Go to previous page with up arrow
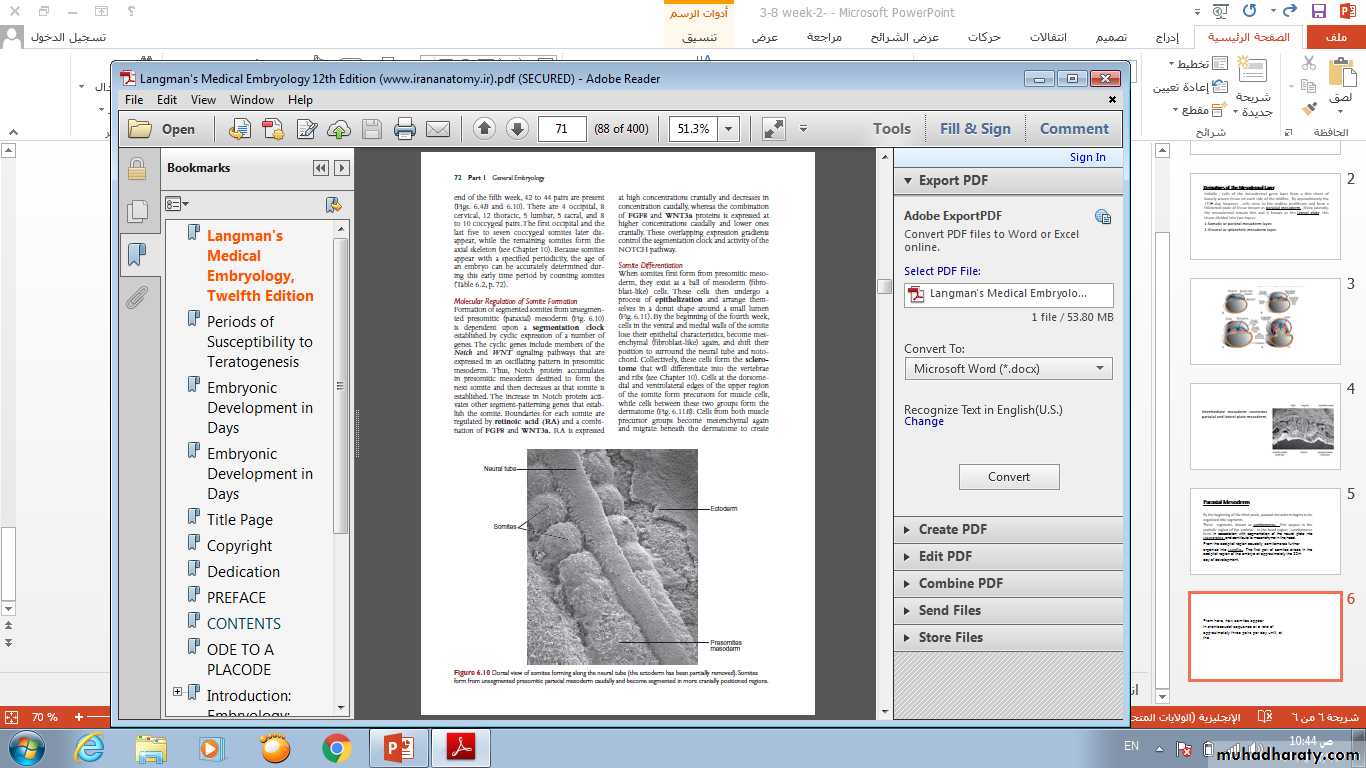Image resolution: width=1366 pixels, height=768 pixels. click(484, 129)
